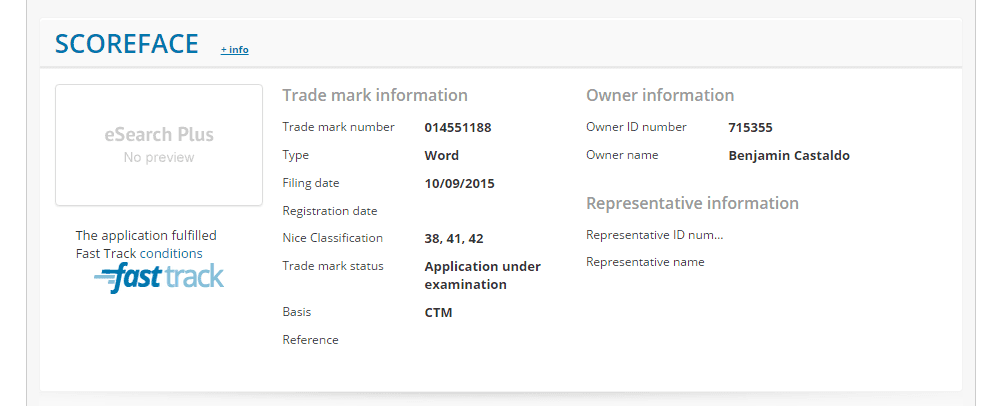Open the '+ info' link beside SCOREFACE
Viewport: 1004px width, 406px height.
click(234, 50)
